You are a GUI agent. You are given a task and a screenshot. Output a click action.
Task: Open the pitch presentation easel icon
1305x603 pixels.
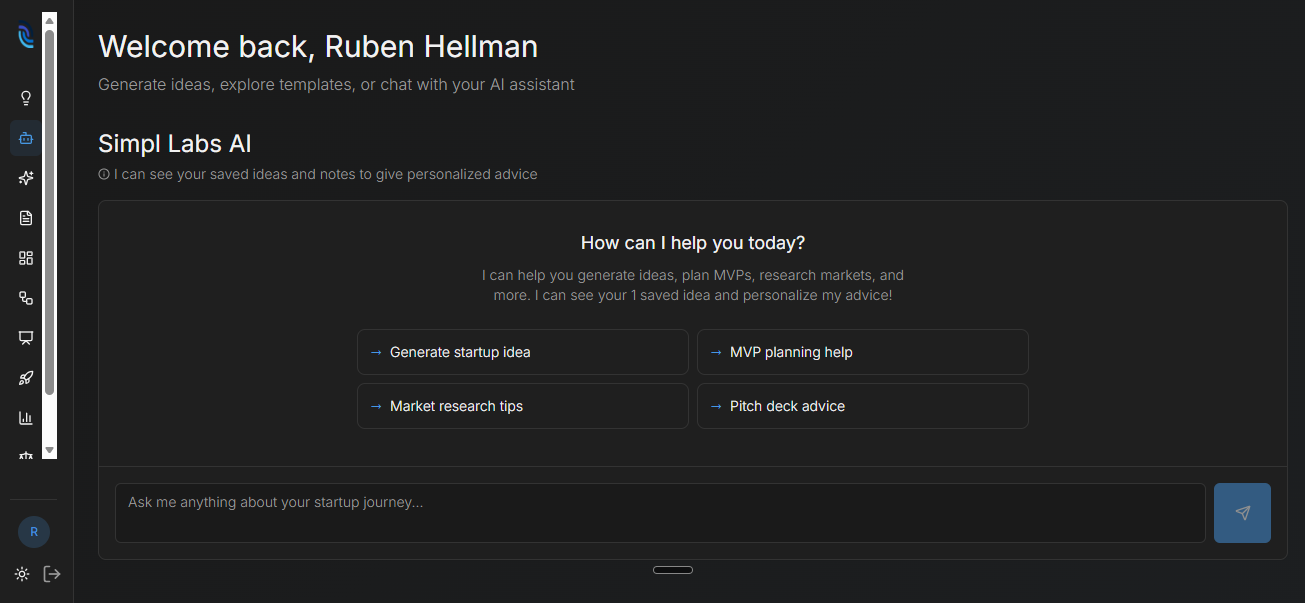(x=25, y=337)
